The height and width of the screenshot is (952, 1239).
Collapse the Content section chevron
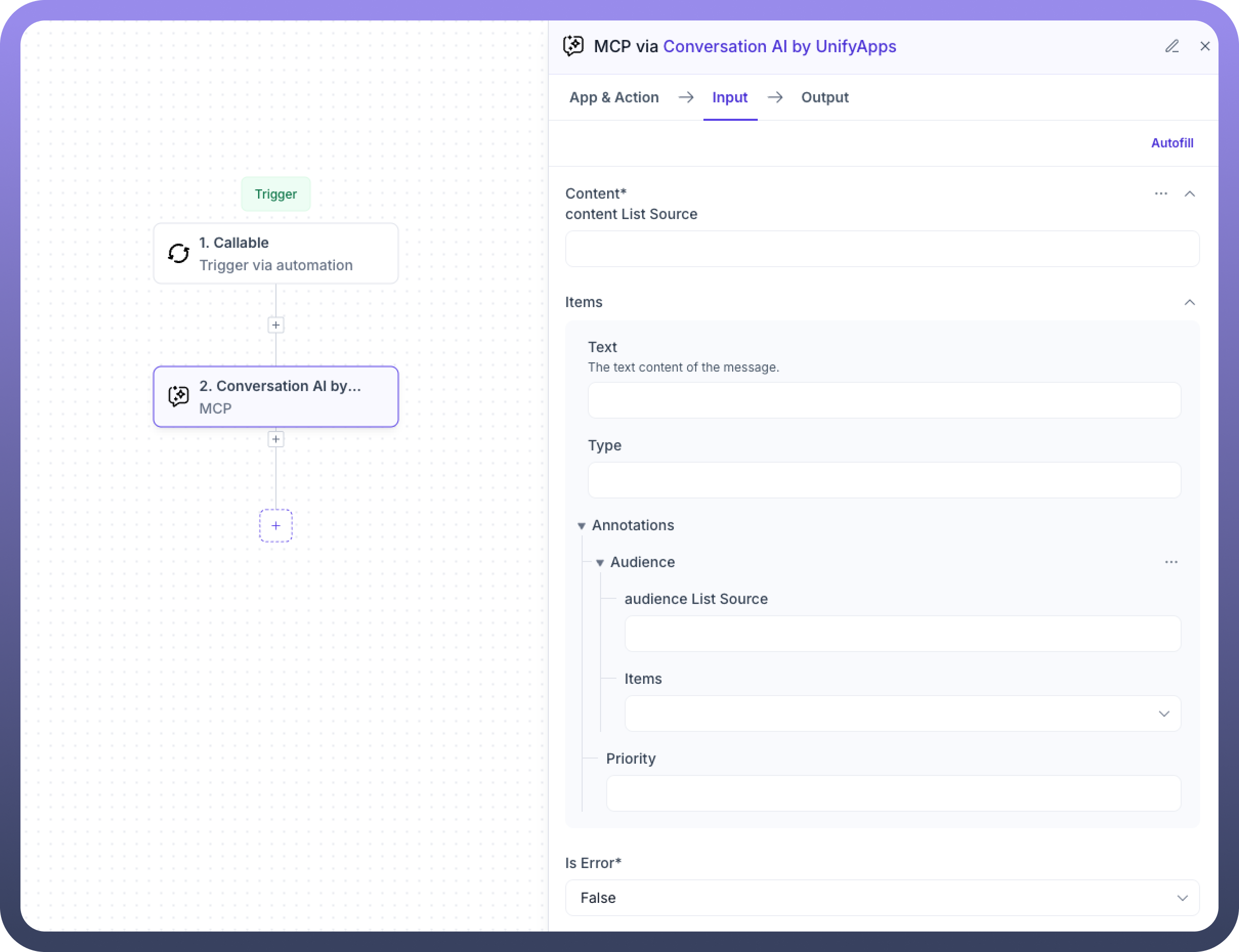pyautogui.click(x=1190, y=194)
